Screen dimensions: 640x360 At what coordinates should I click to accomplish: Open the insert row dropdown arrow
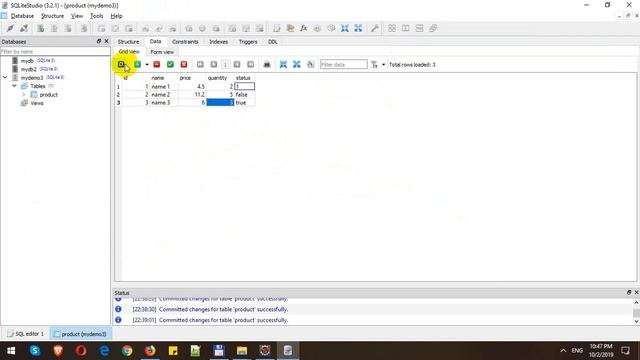[147, 64]
